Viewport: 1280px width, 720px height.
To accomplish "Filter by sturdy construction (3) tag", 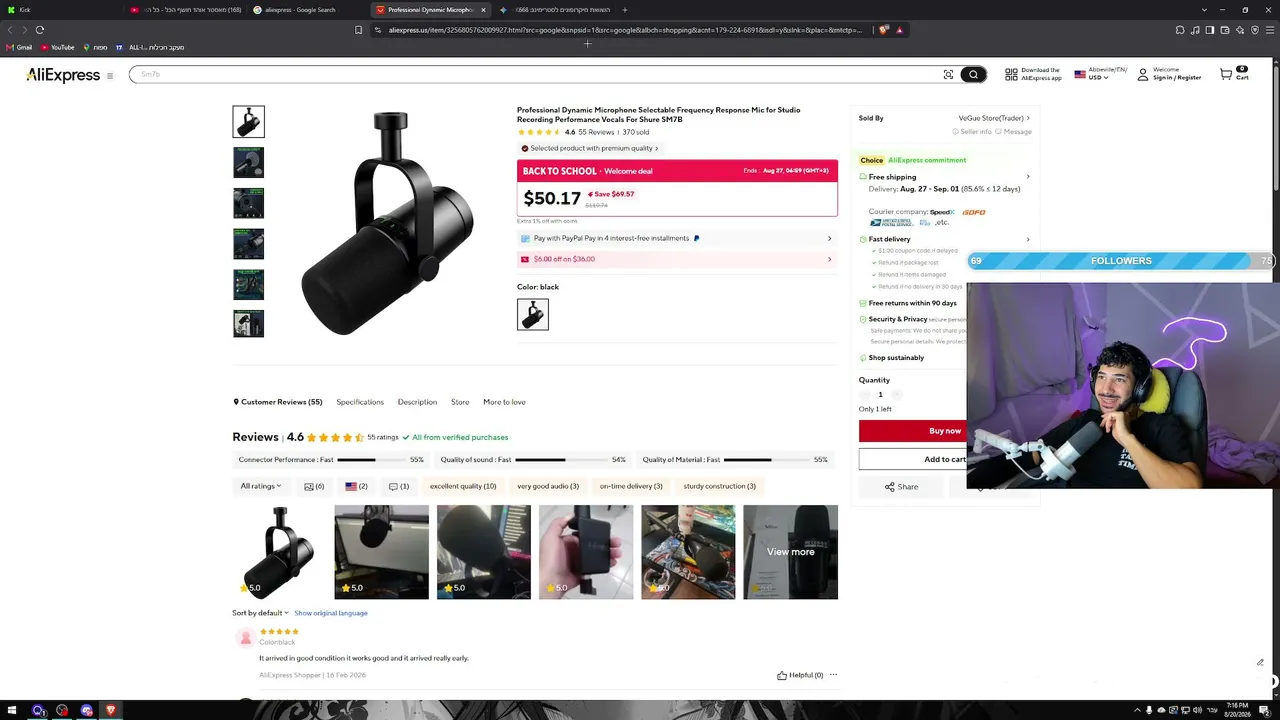I will point(720,486).
